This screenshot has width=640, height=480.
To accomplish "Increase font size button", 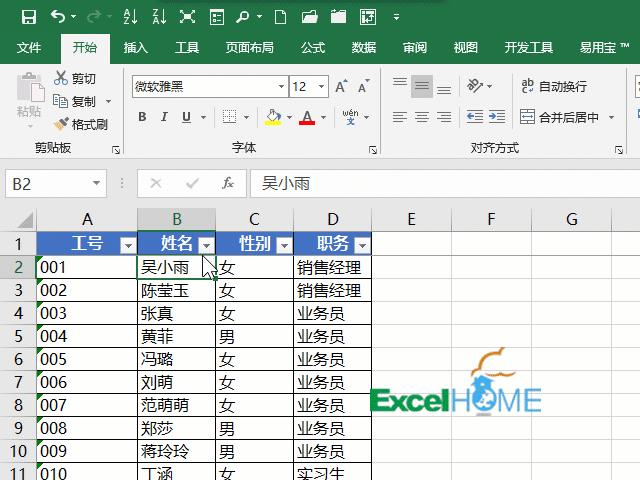I will [x=341, y=86].
